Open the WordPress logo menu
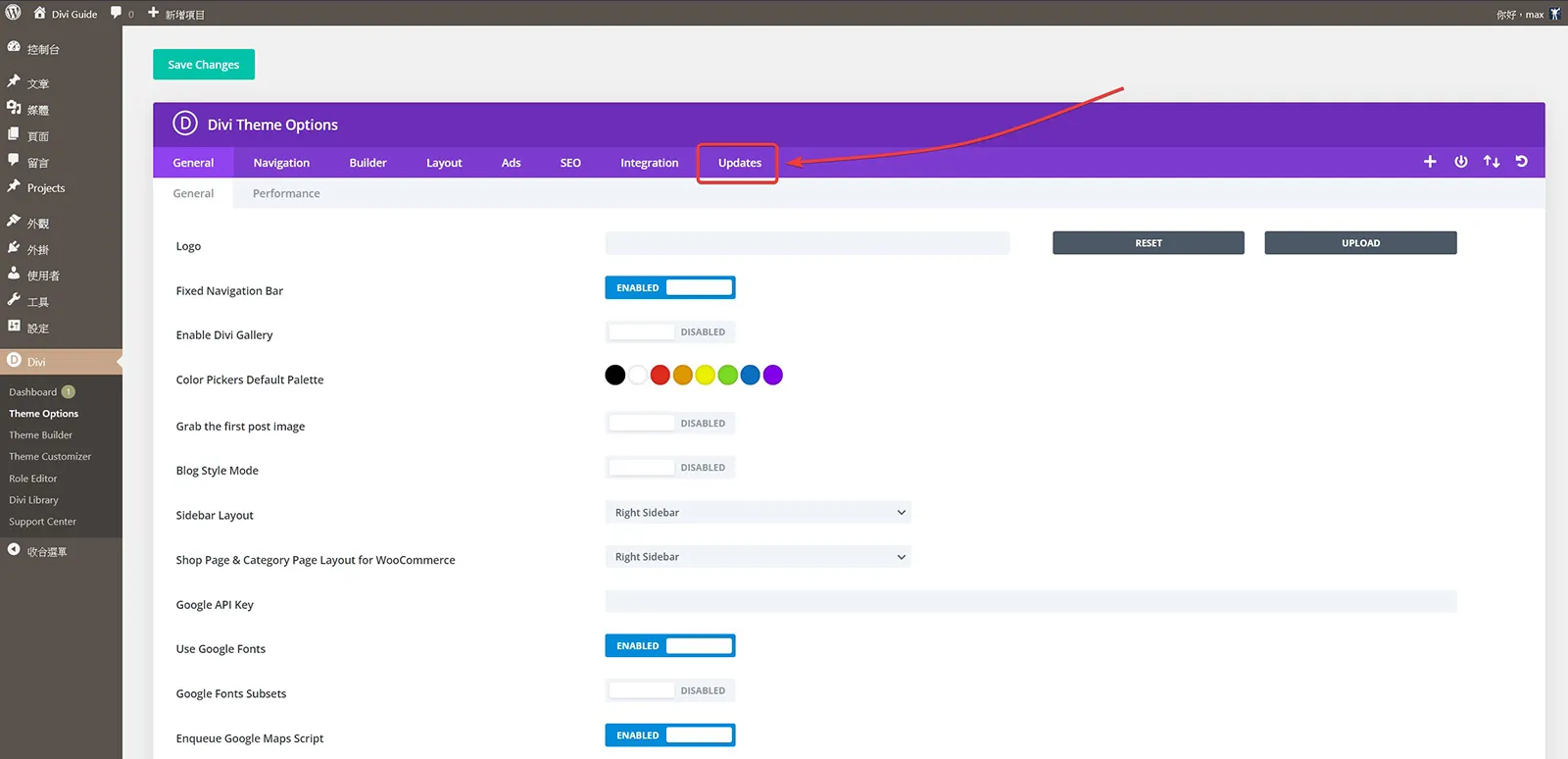The image size is (1568, 759). pos(14,13)
